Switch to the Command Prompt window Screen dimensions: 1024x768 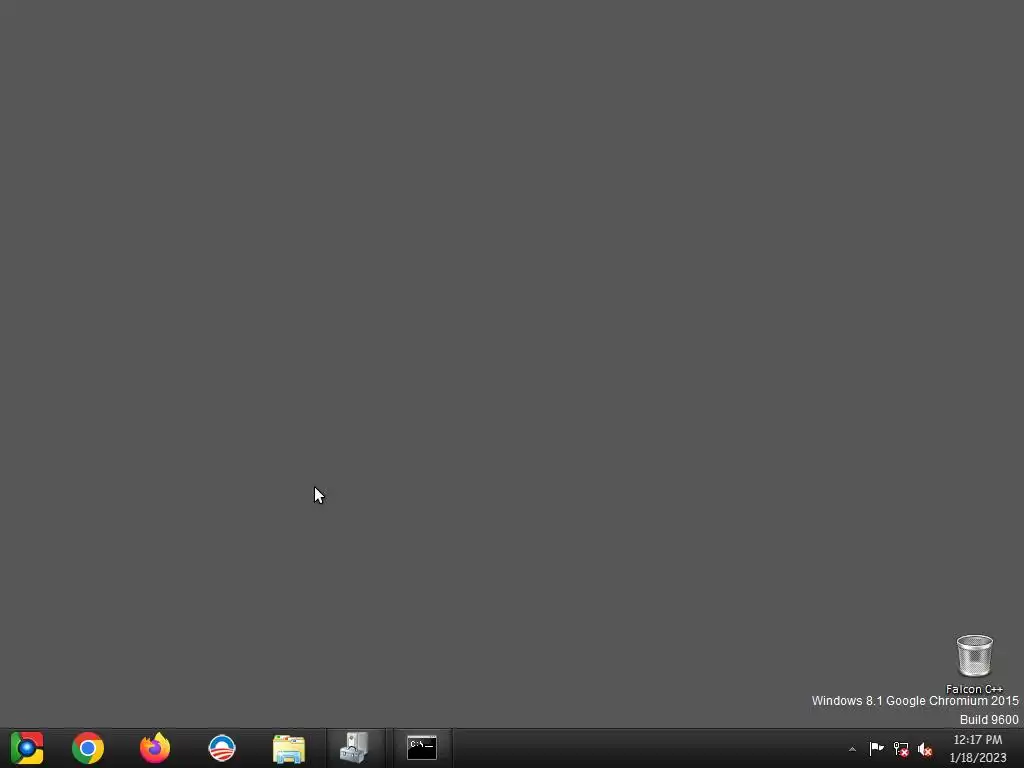pyautogui.click(x=422, y=748)
